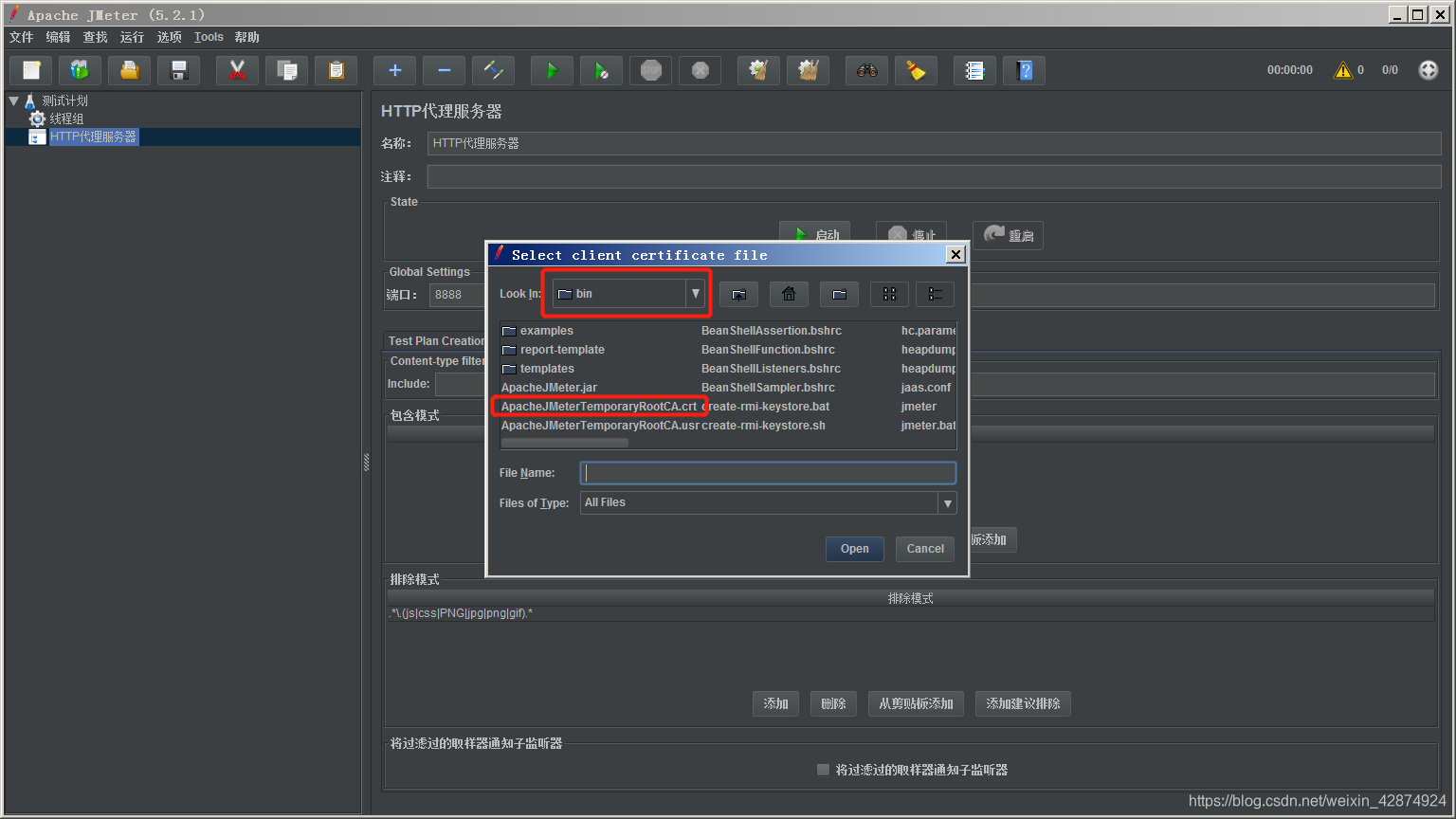
Task: Click the Cut scissors toolbar icon
Action: [237, 70]
